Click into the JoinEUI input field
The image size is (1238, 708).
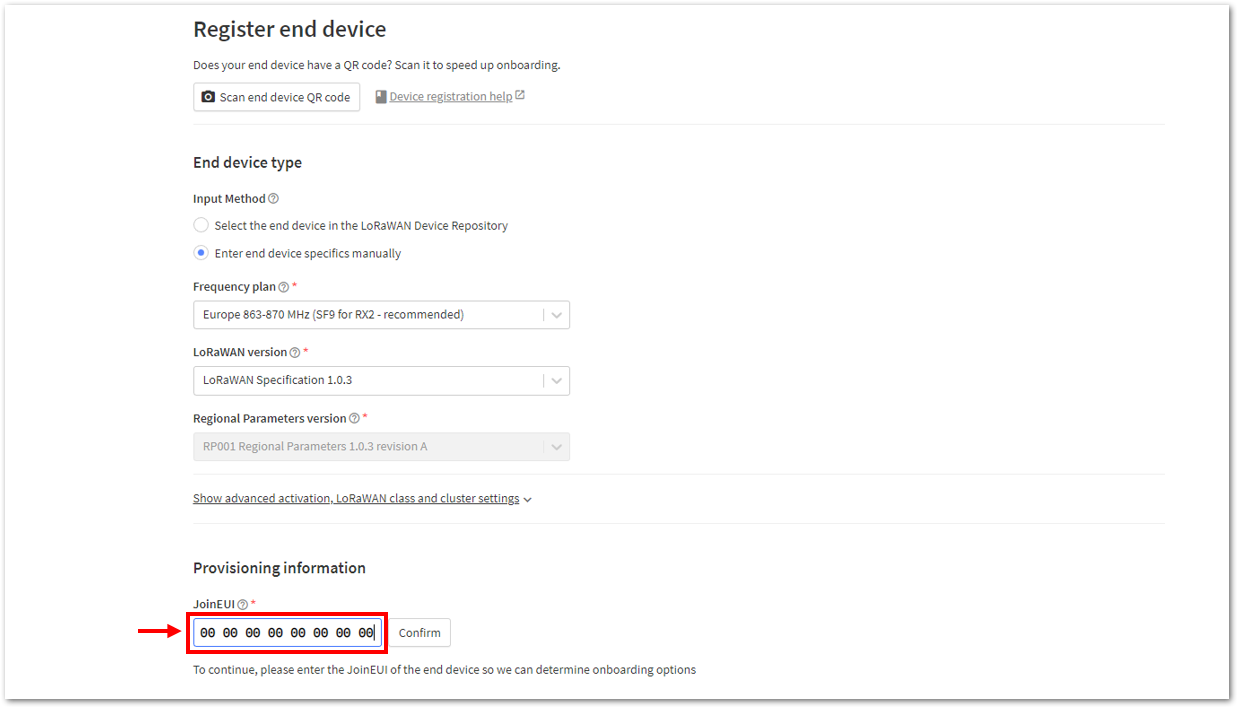287,632
